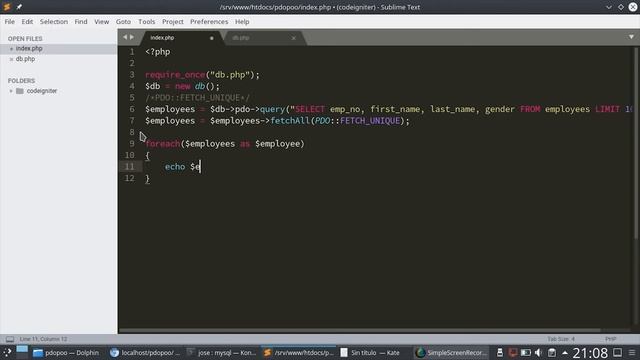The image size is (640, 360).
Task: Click the desktop pager icon in taskbar
Action: (x=22, y=353)
